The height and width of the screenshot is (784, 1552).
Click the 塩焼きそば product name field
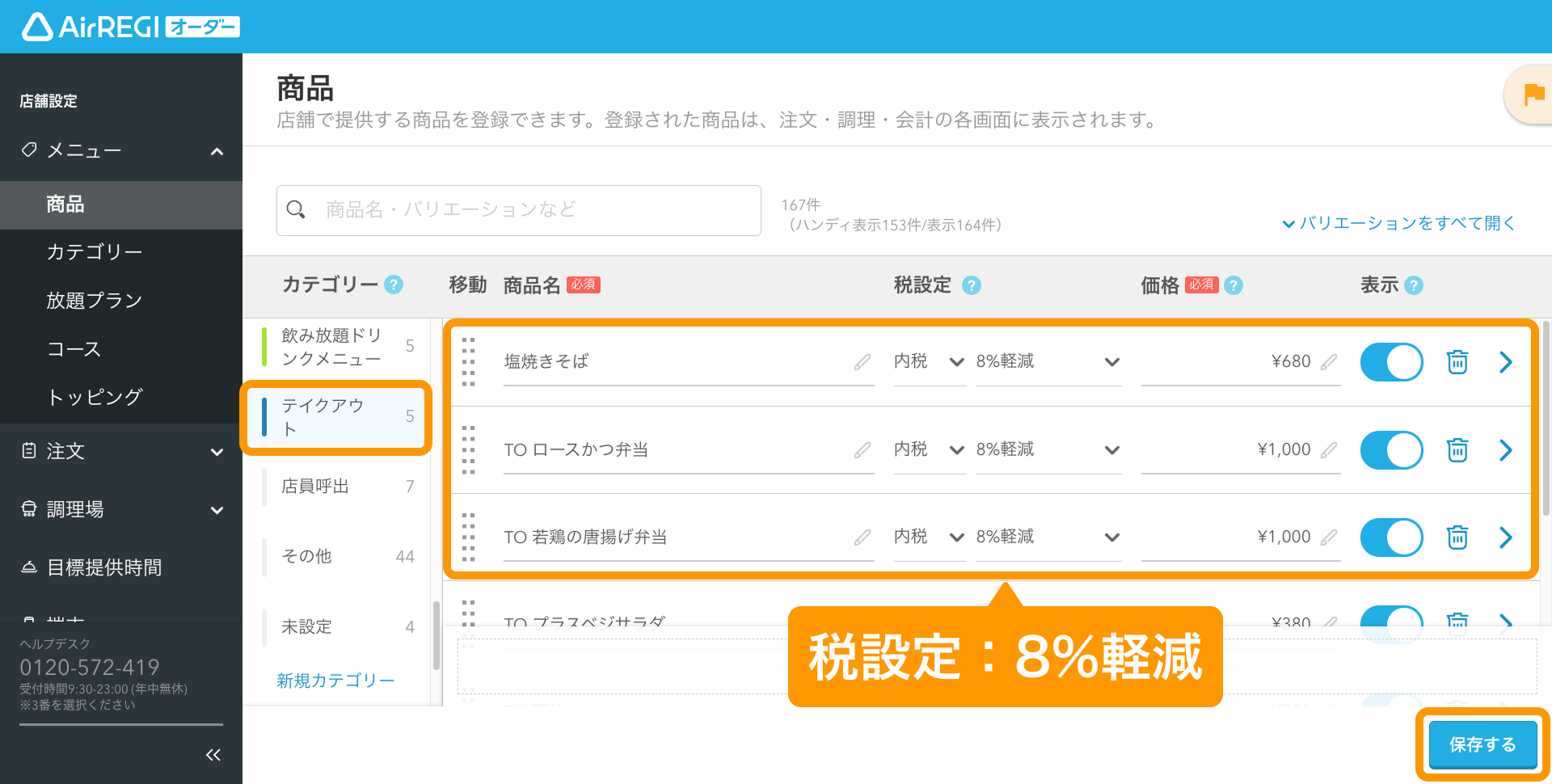[689, 362]
